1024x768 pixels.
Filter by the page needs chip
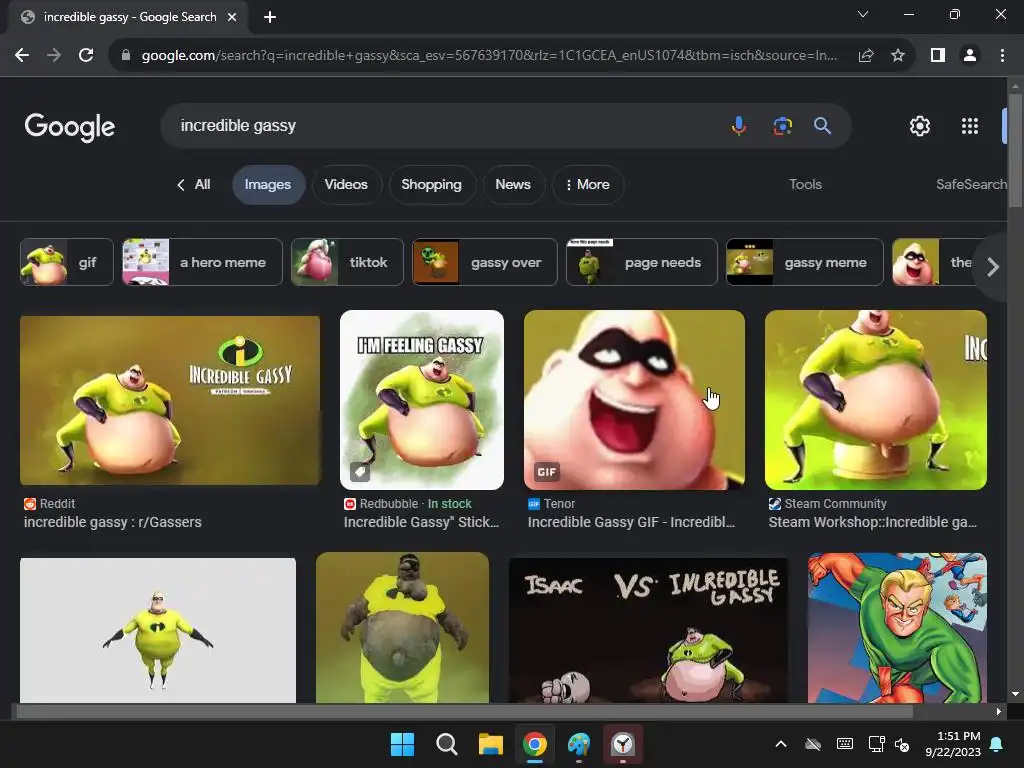641,262
